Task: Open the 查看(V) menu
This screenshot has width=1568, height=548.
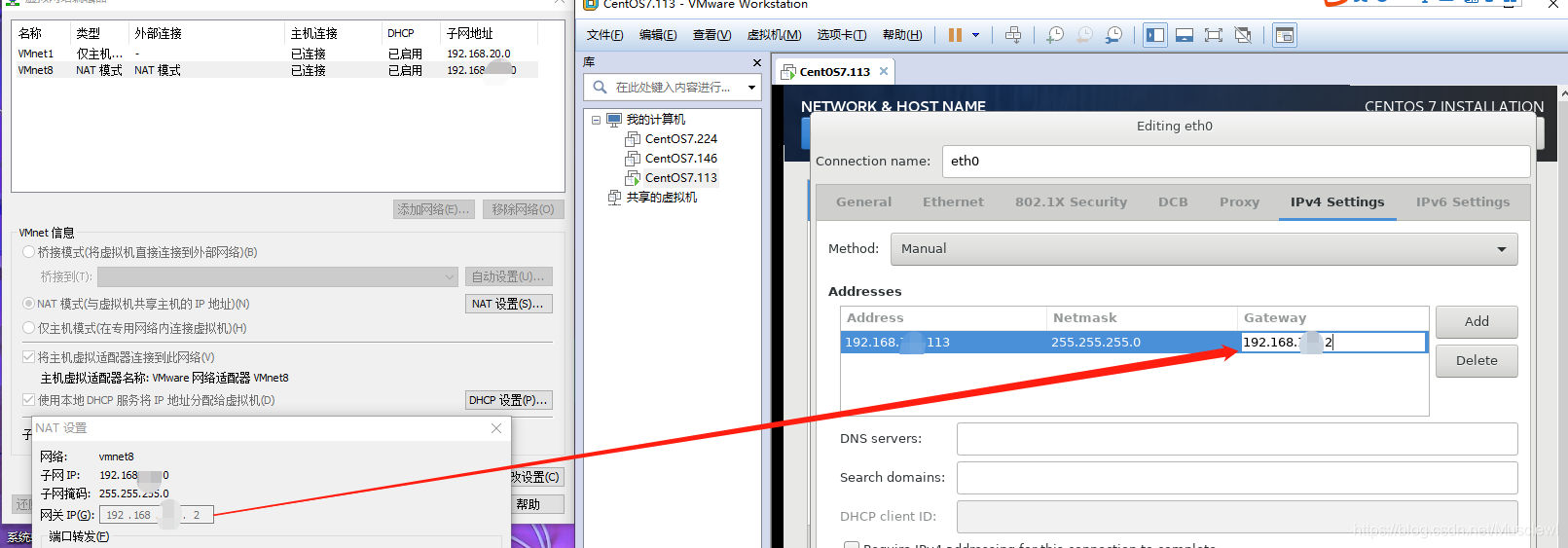Action: pyautogui.click(x=711, y=35)
